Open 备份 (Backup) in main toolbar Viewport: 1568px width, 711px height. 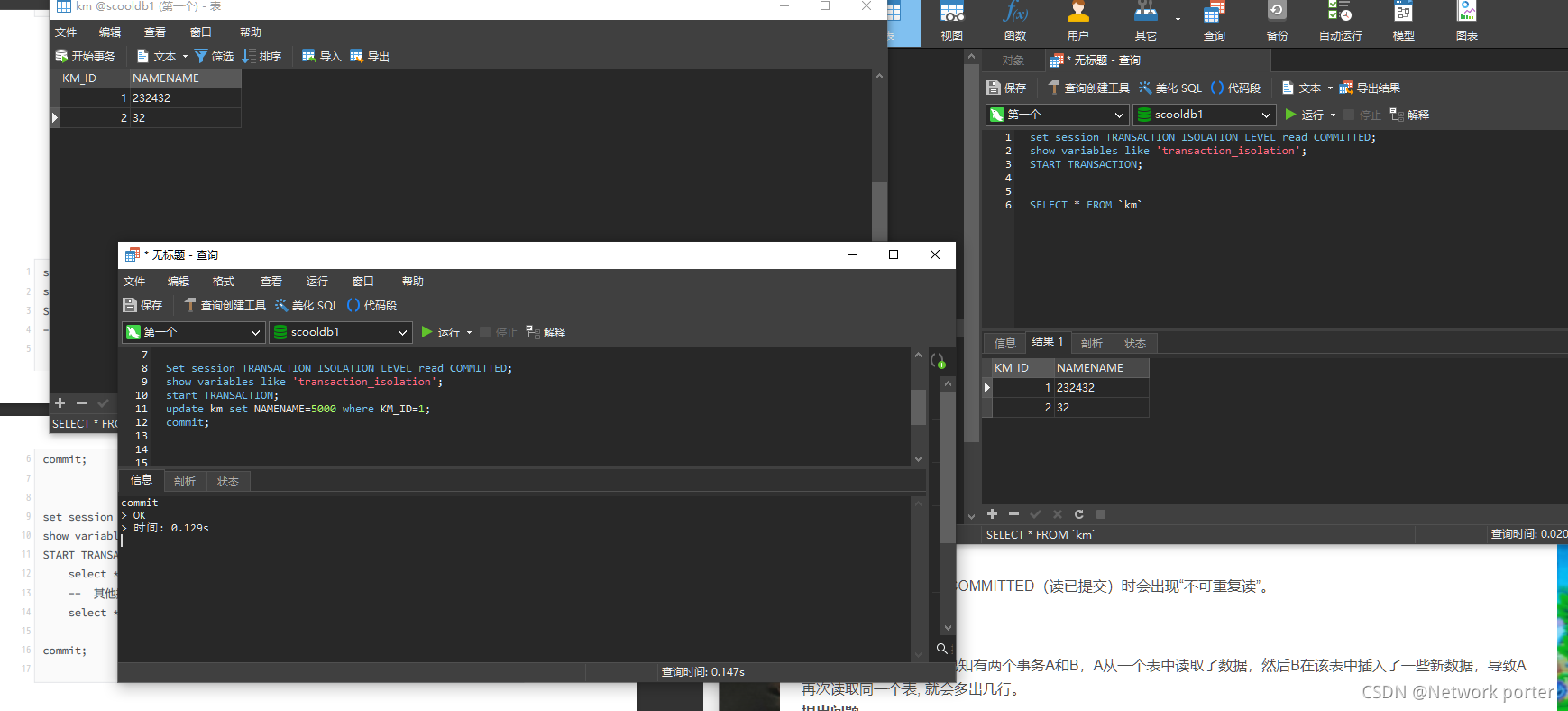click(x=1277, y=22)
